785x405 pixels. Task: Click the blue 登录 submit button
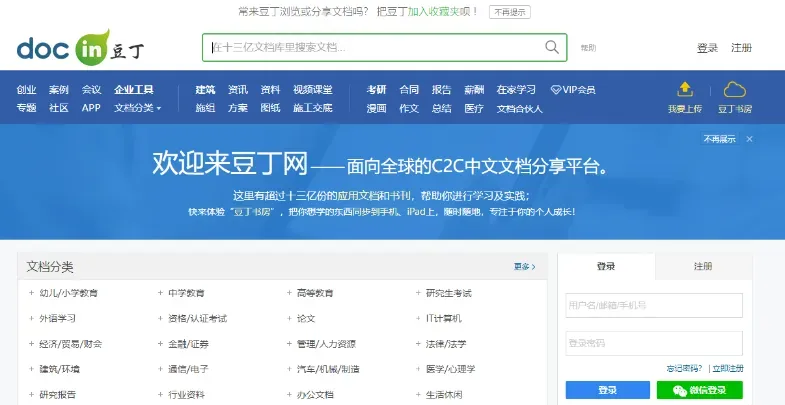coord(608,390)
